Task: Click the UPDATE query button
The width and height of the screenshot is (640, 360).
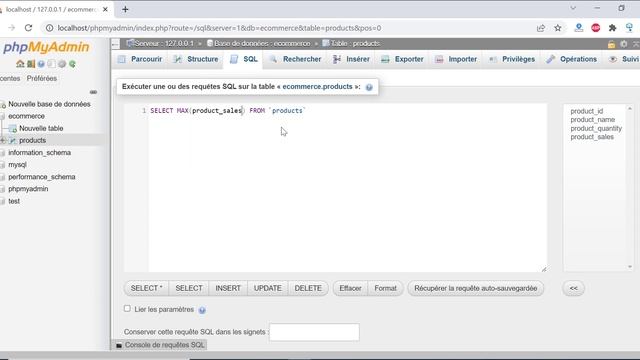Action: click(268, 289)
